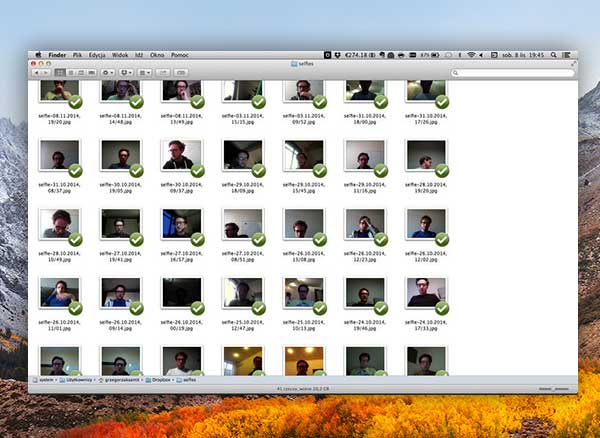Click Dropbox folder in the path bar
The height and width of the screenshot is (438, 600).
point(159,380)
